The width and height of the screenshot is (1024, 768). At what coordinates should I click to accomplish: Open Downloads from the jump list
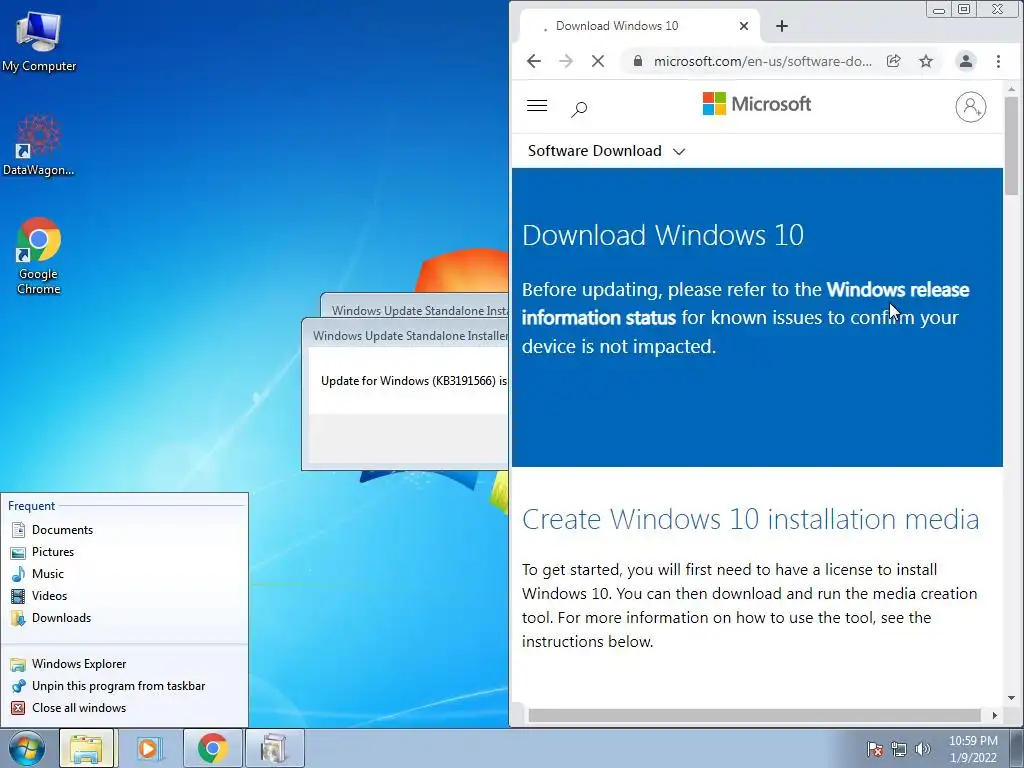pyautogui.click(x=124, y=618)
